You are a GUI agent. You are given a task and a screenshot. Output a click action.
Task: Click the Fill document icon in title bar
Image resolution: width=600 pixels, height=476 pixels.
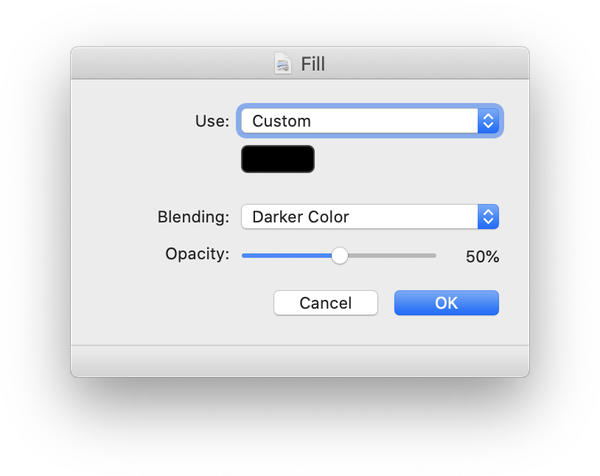tap(283, 64)
